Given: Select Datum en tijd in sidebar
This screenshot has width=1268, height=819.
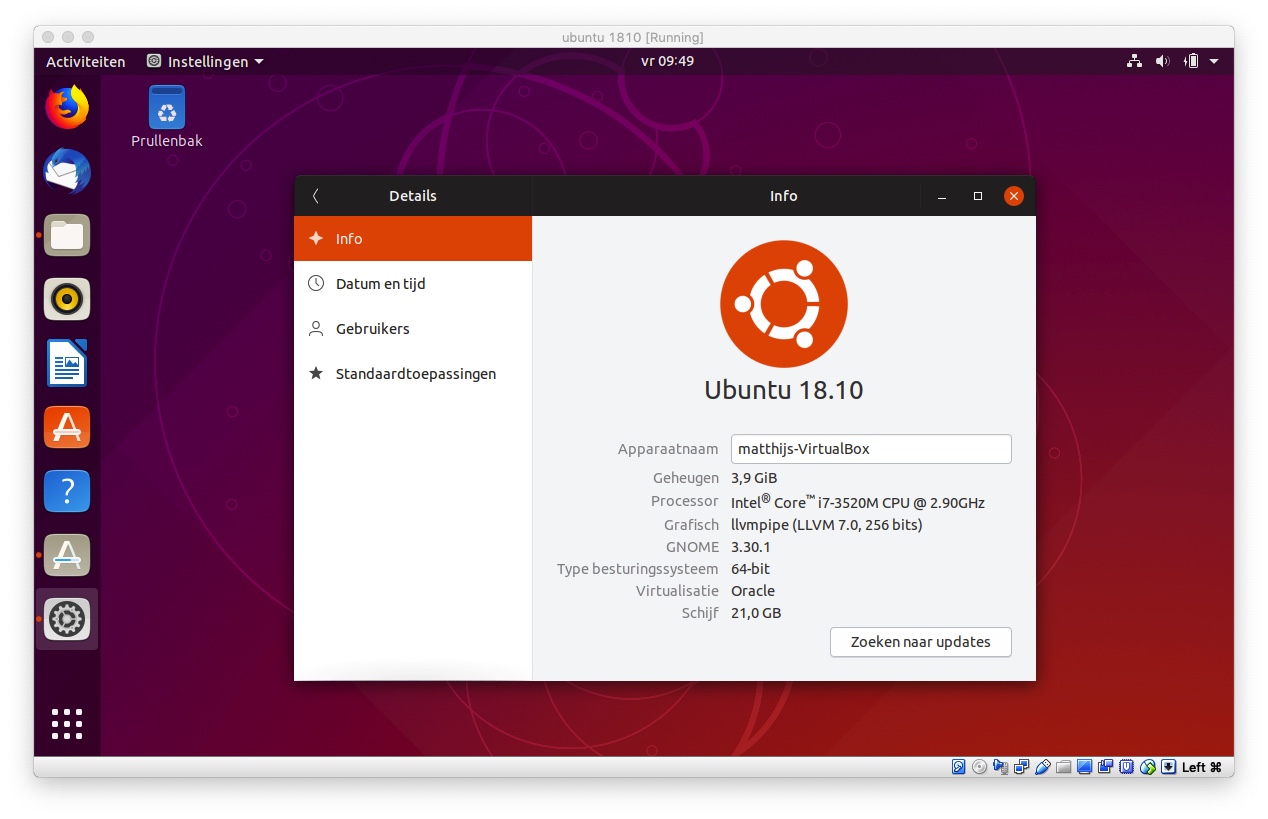Looking at the screenshot, I should click(x=380, y=284).
